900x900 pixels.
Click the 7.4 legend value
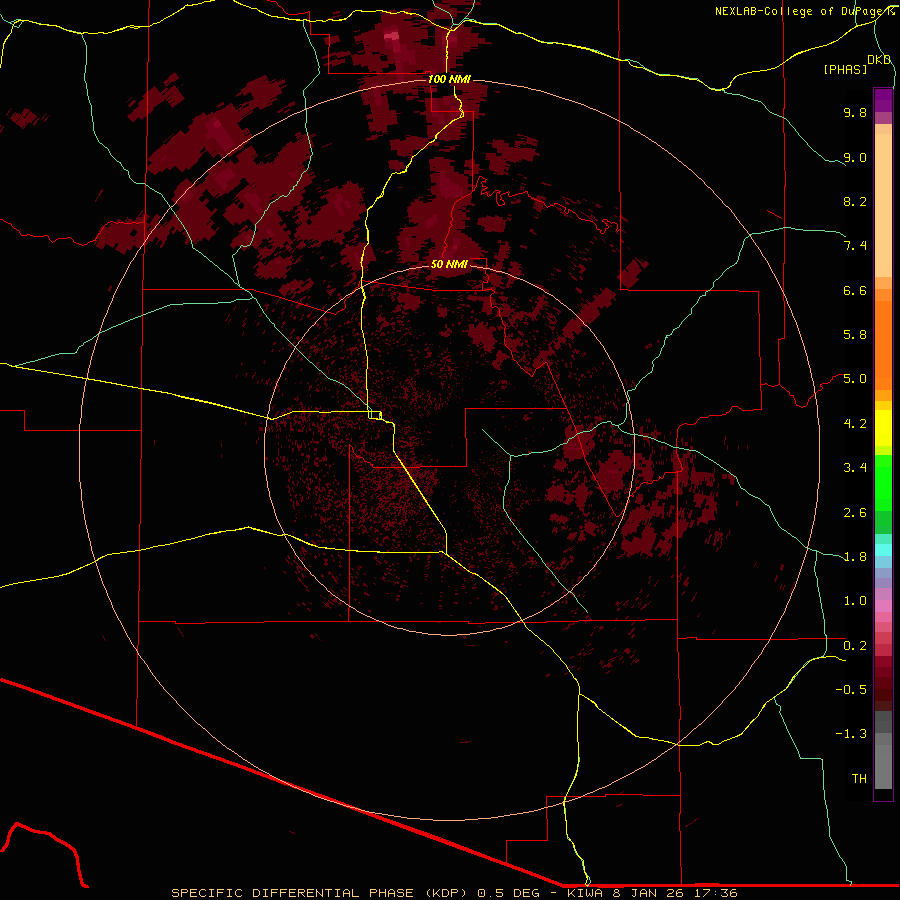click(855, 246)
